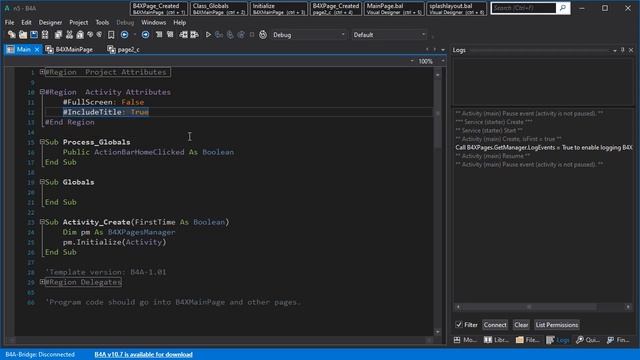Collapse the Sub Process_Globals block

click(x=42, y=142)
